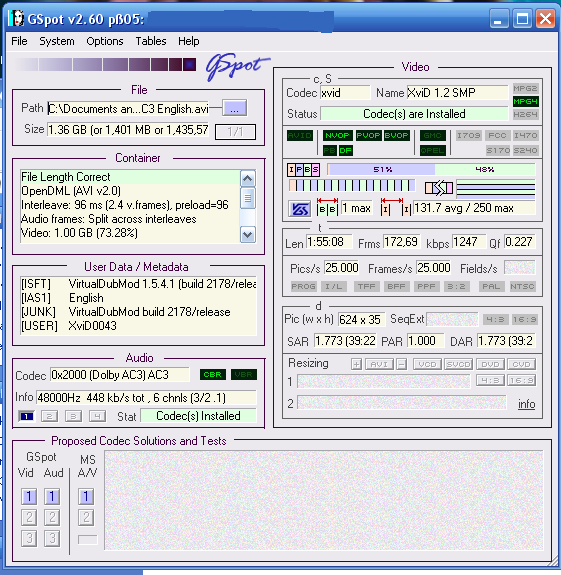Click the FCC indicator

coord(497,135)
